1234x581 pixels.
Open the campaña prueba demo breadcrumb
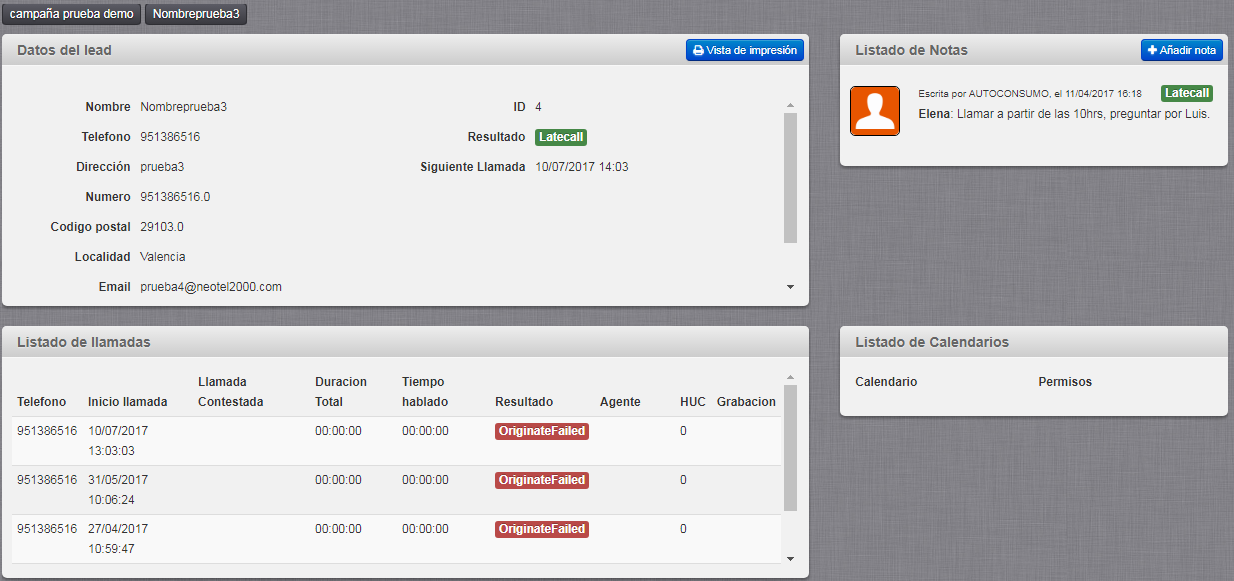[71, 14]
